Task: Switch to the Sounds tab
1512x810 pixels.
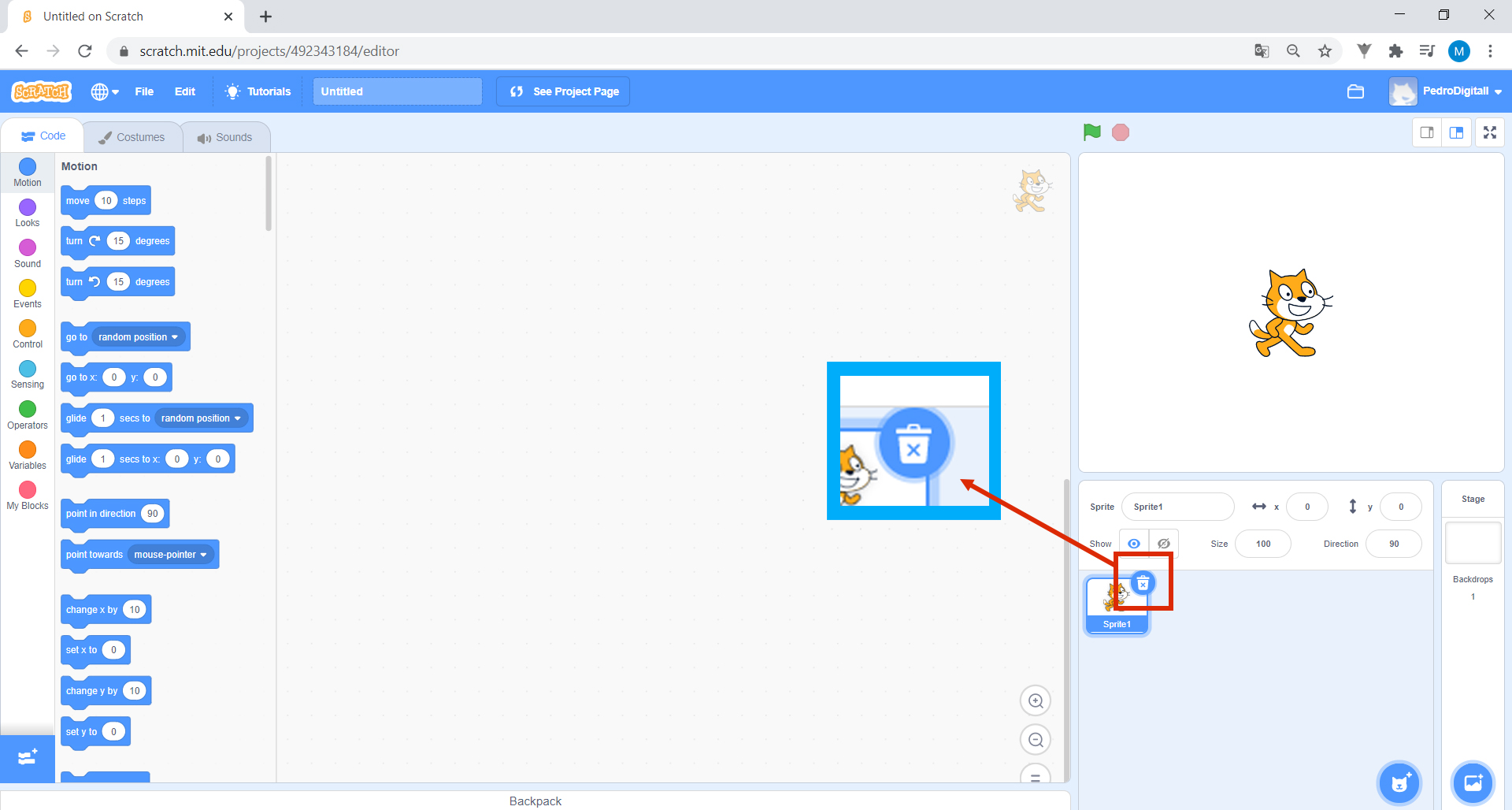Action: pyautogui.click(x=225, y=137)
